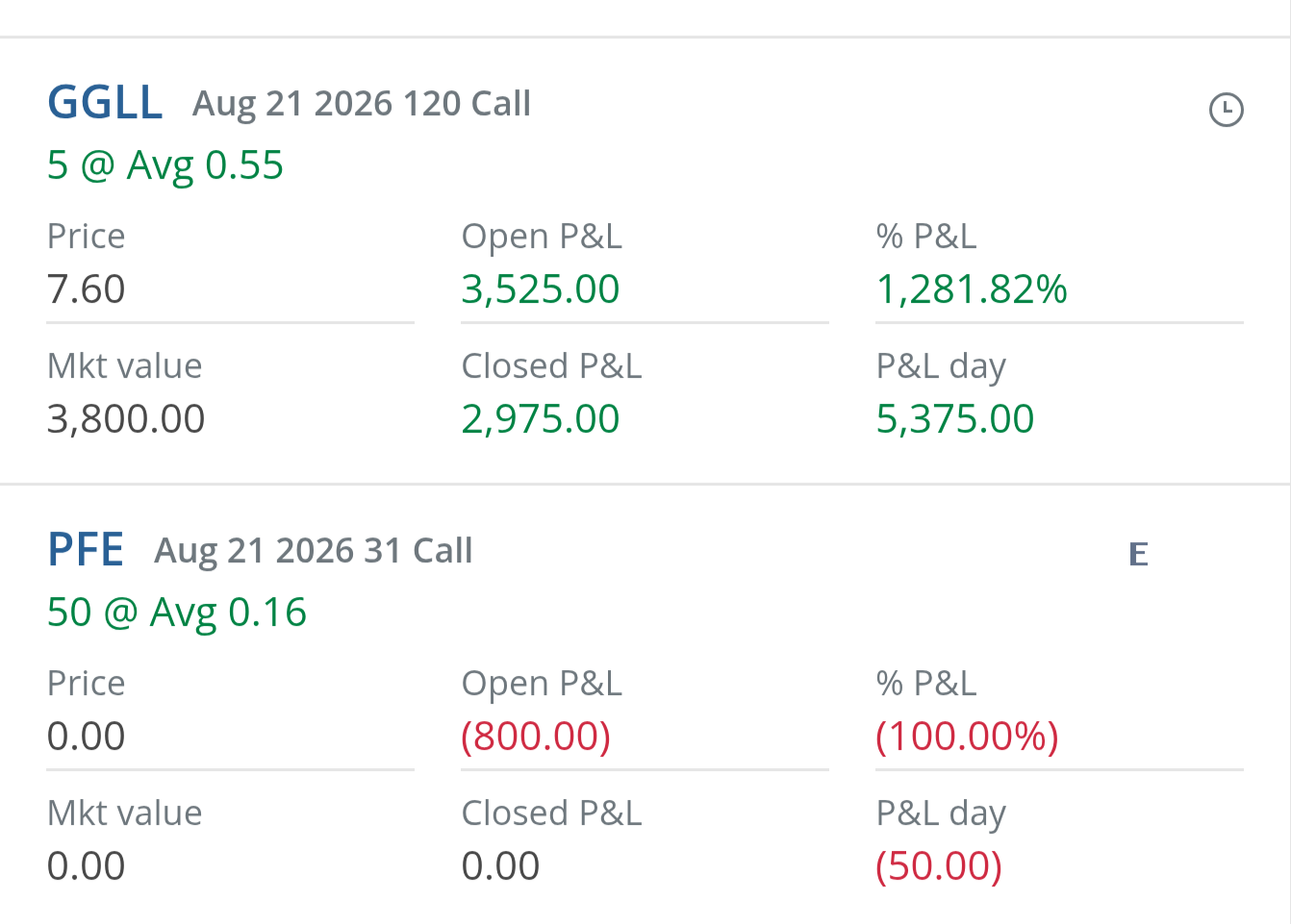Tap PFE P&L day value (50.00)
This screenshot has height=924, width=1291.
939,866
